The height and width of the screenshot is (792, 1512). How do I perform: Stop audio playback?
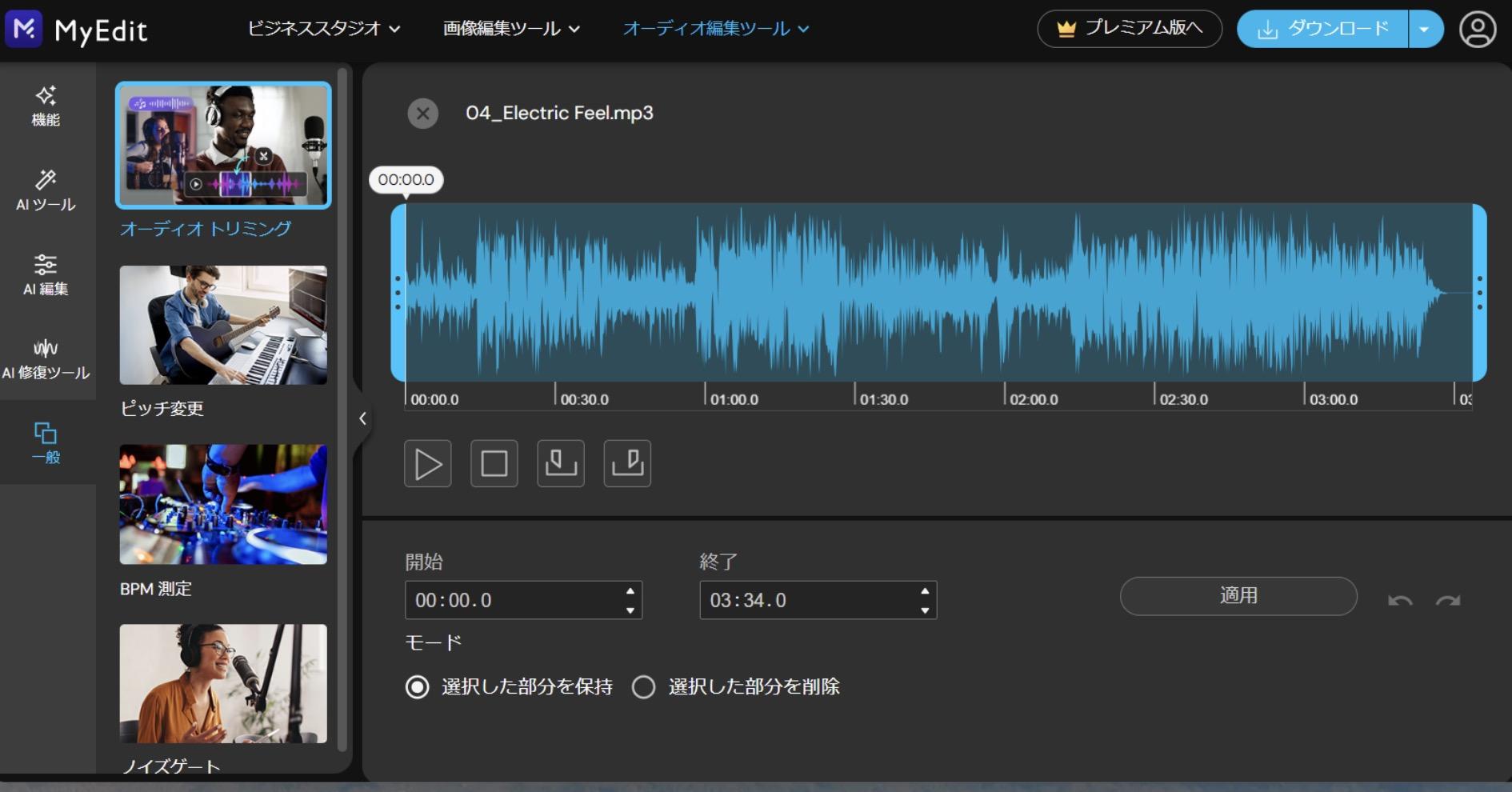pos(494,463)
